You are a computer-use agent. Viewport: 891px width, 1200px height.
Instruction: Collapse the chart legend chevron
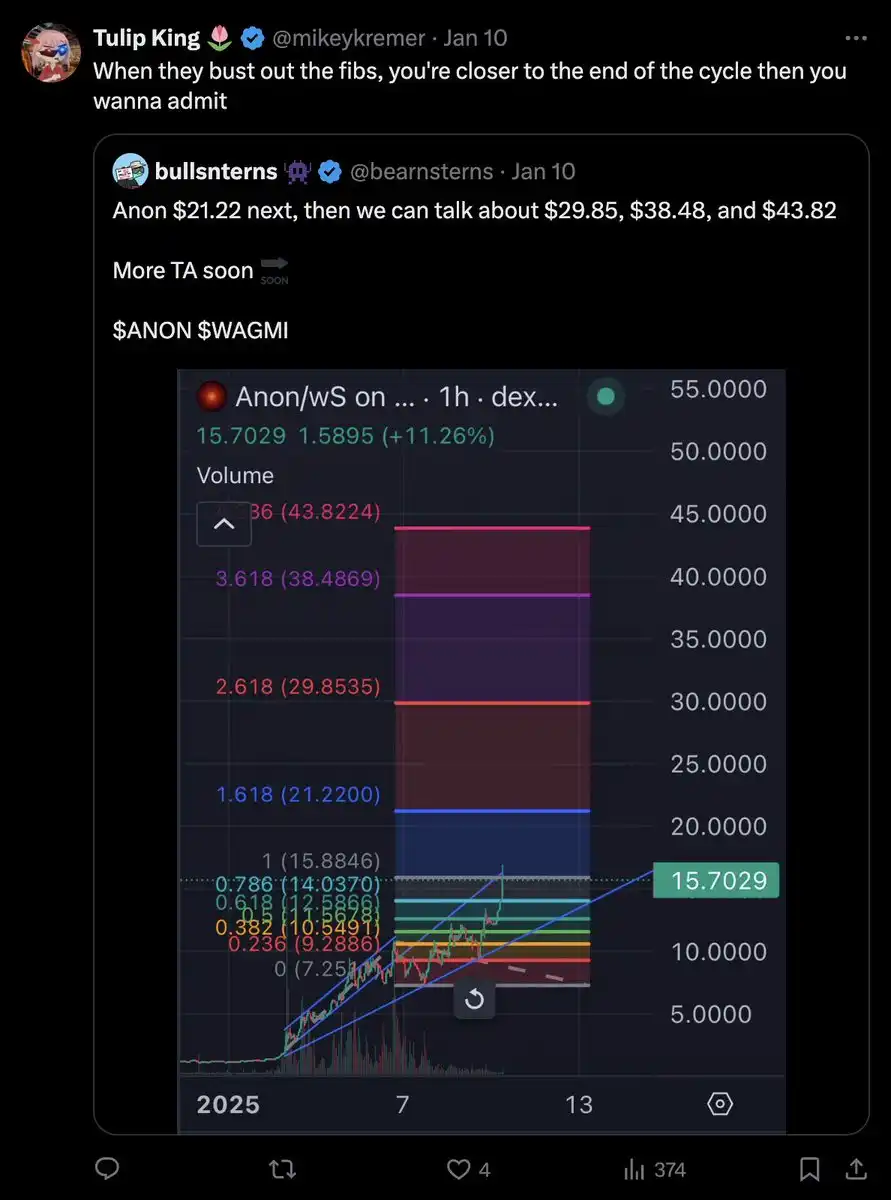pyautogui.click(x=224, y=524)
